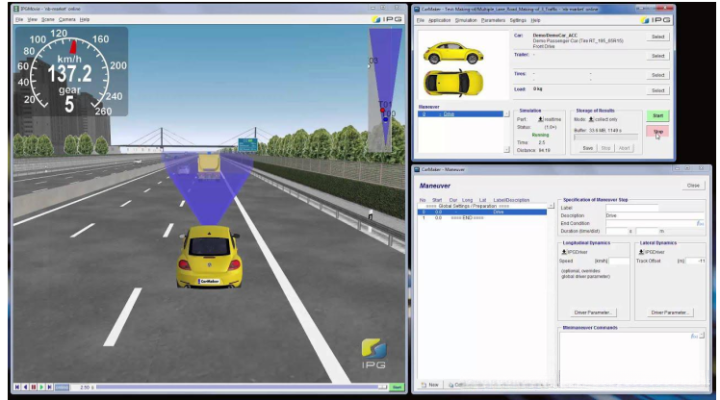Select the Drive row in CarMaker Maneuver list
This screenshot has width=720, height=400.
click(x=461, y=114)
